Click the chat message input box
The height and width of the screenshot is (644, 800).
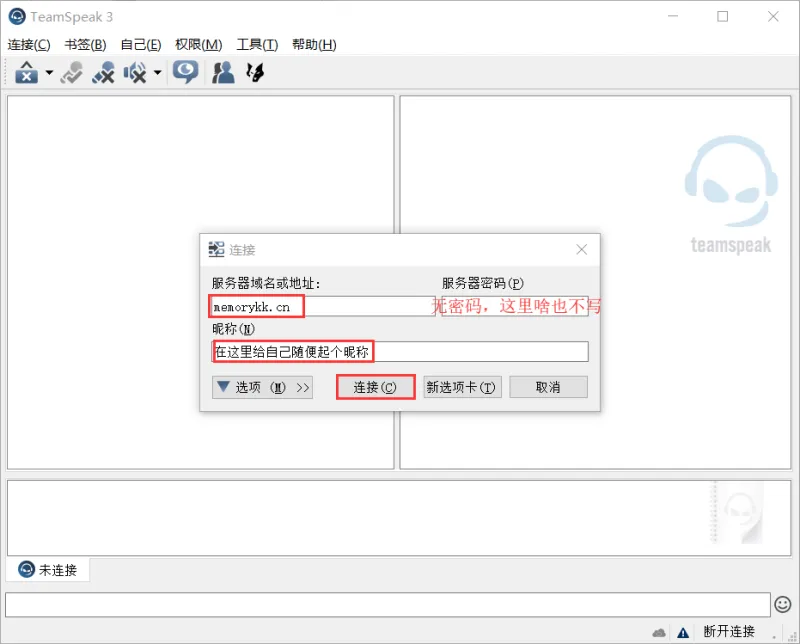[x=387, y=605]
